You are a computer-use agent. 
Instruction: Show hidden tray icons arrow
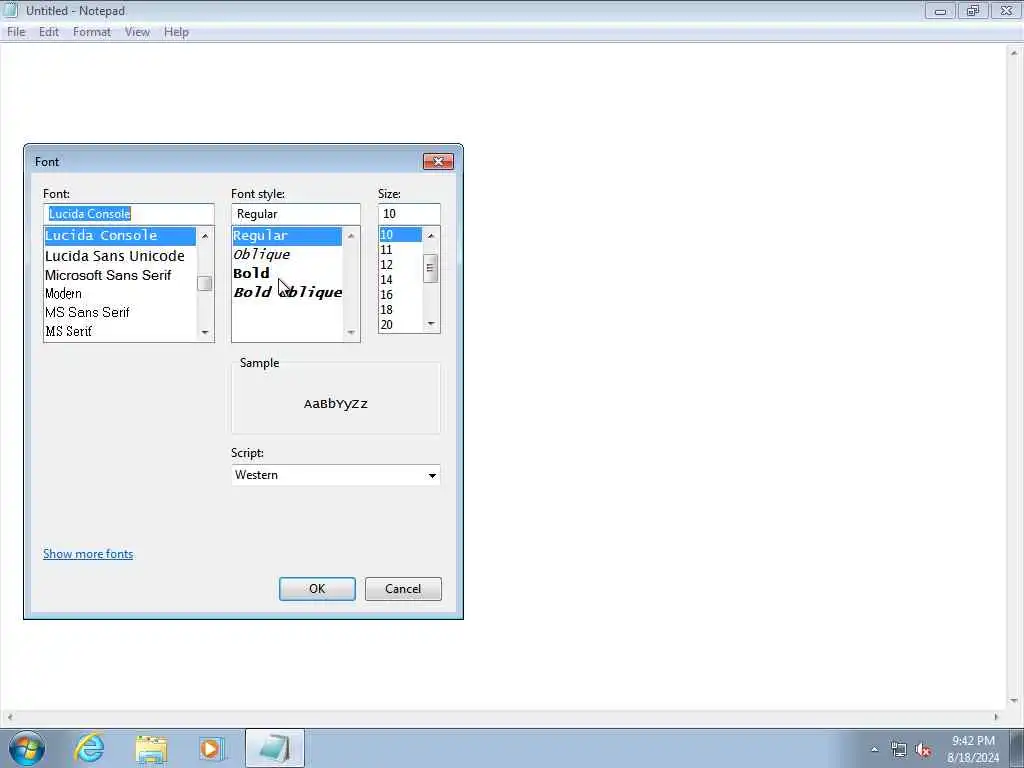[874, 749]
